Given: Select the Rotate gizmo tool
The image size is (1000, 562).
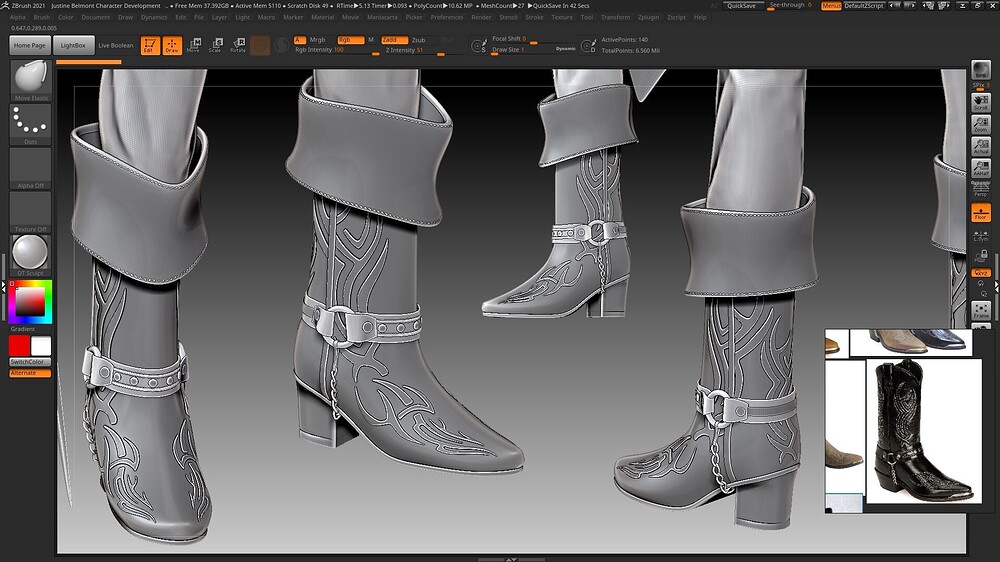Looking at the screenshot, I should tap(238, 45).
